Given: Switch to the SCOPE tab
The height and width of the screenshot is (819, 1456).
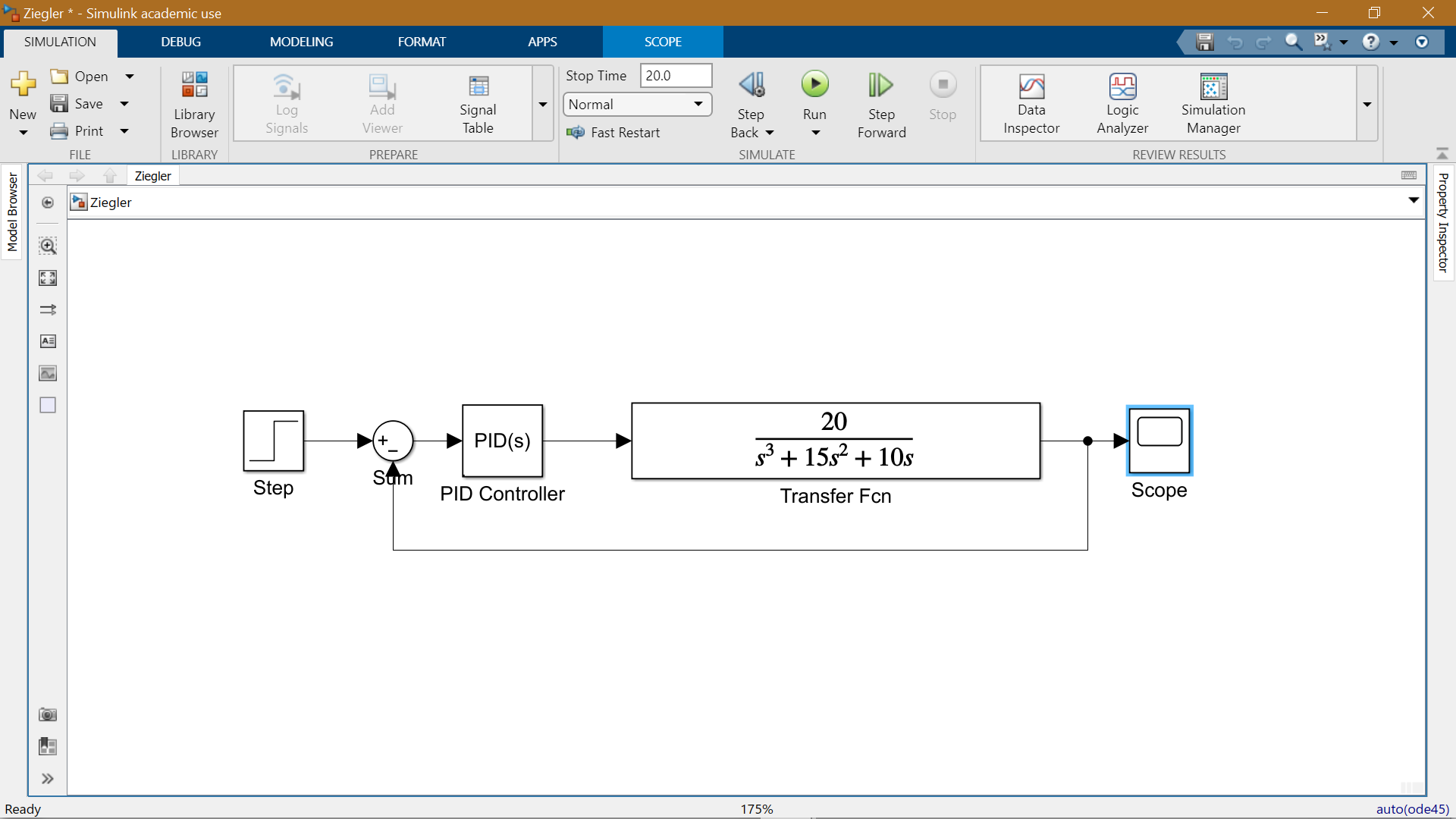Looking at the screenshot, I should click(x=663, y=42).
